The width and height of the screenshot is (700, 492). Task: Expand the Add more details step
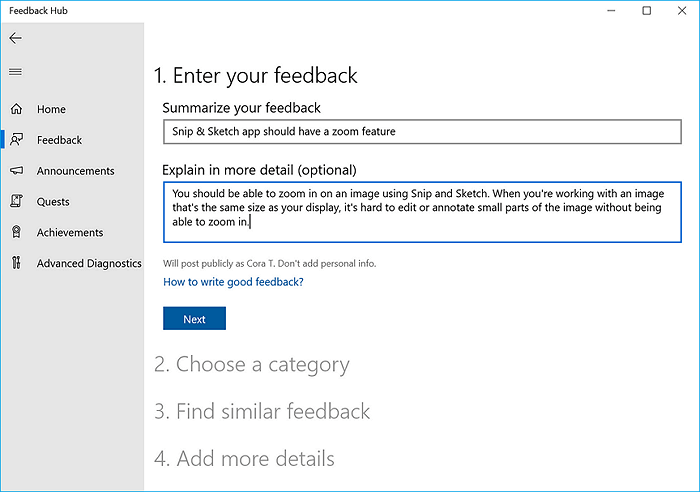(244, 459)
